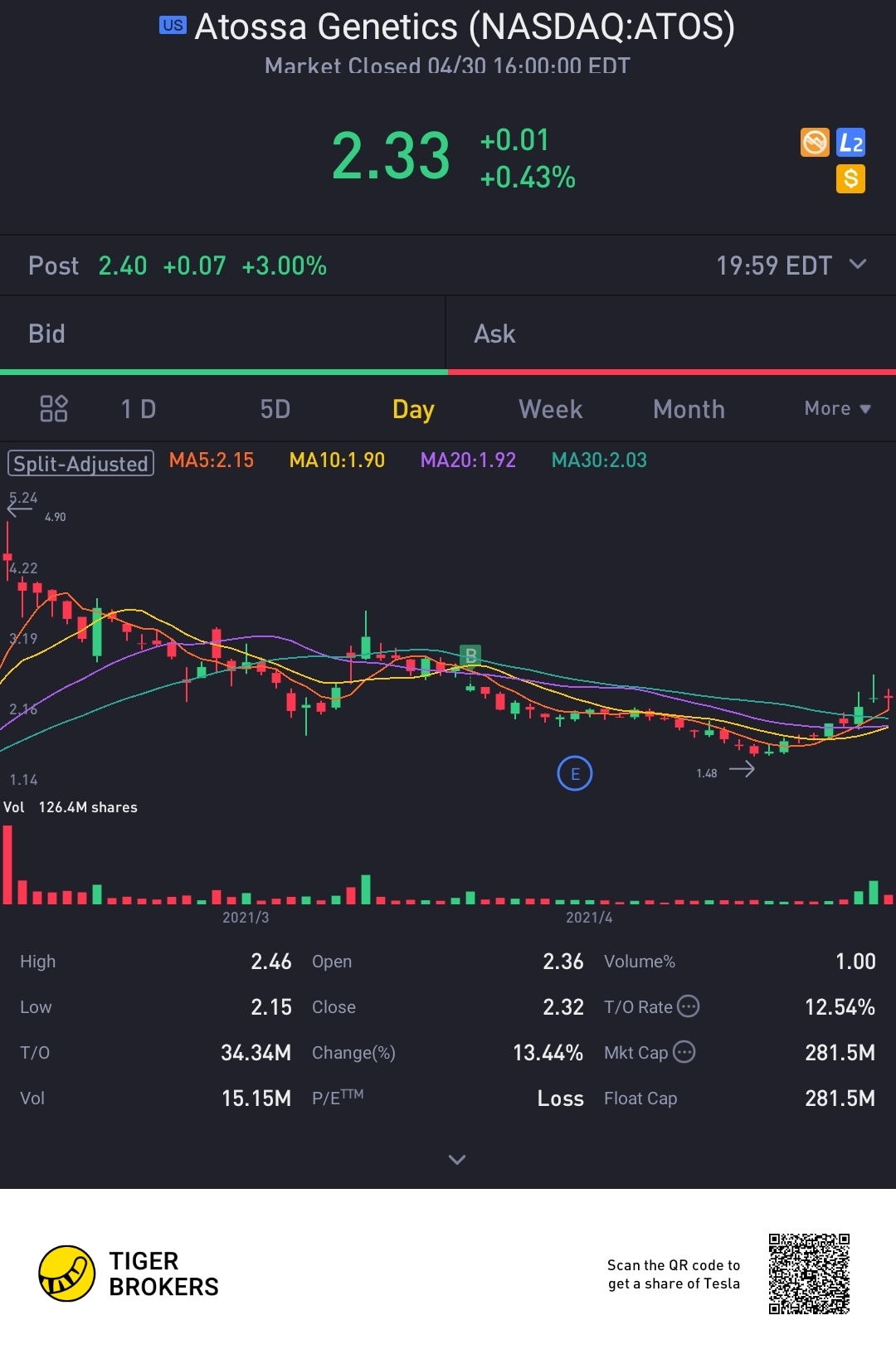Tap the Bid panel

(x=222, y=334)
